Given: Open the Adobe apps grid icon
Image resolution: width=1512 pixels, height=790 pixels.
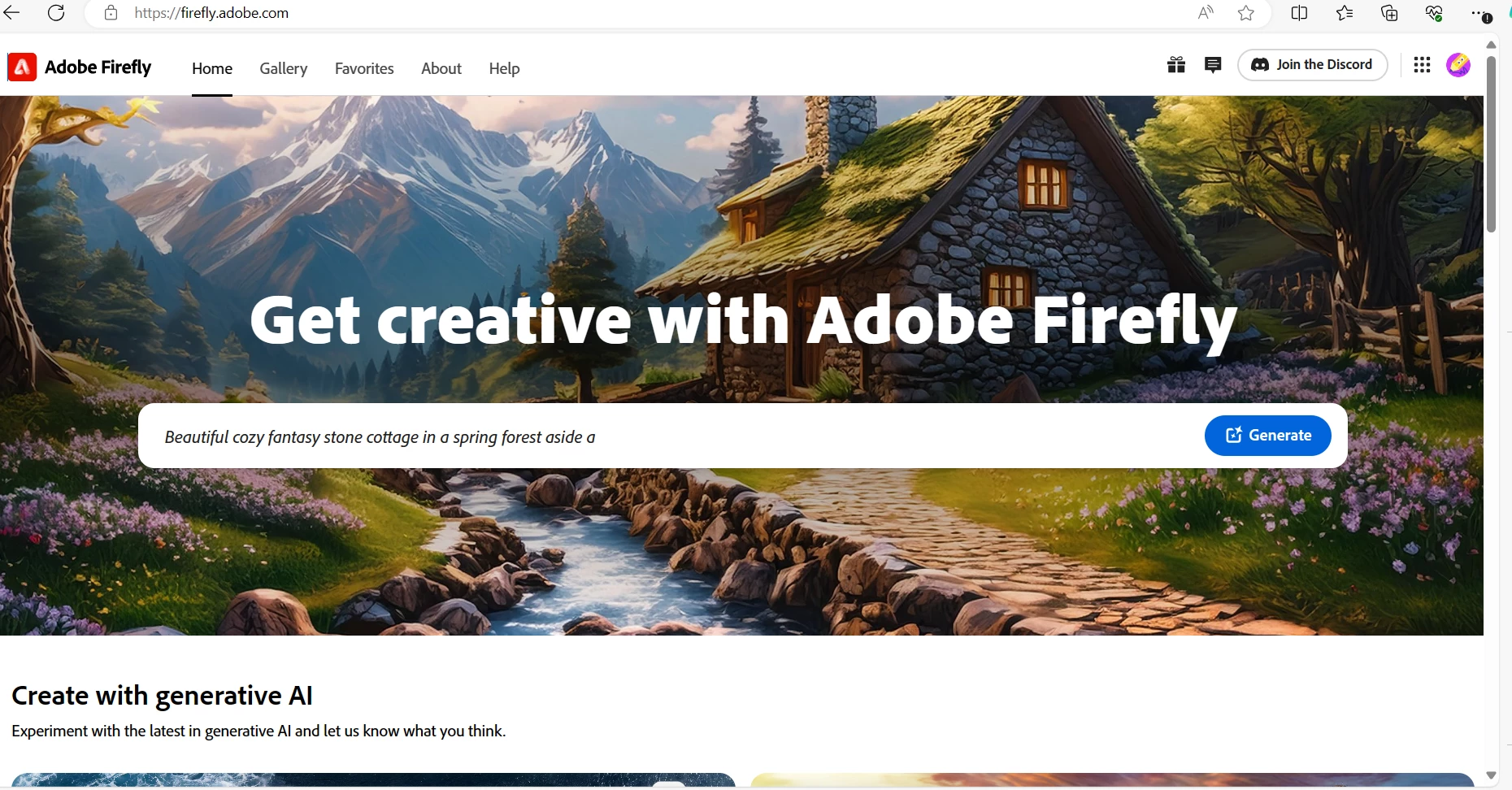Looking at the screenshot, I should pos(1422,65).
